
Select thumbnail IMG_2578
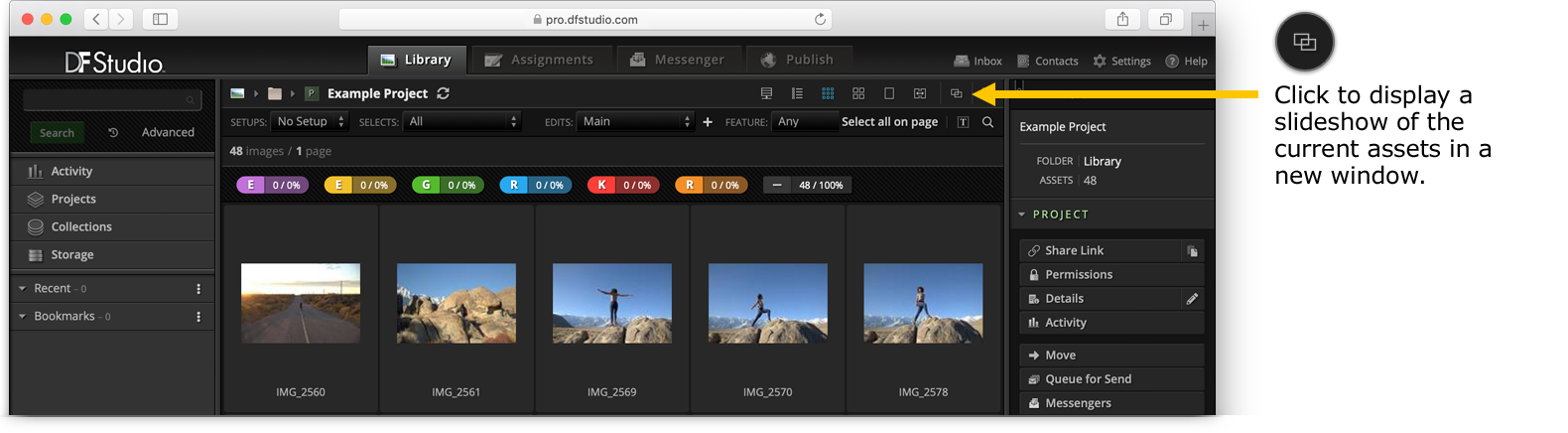[x=924, y=304]
